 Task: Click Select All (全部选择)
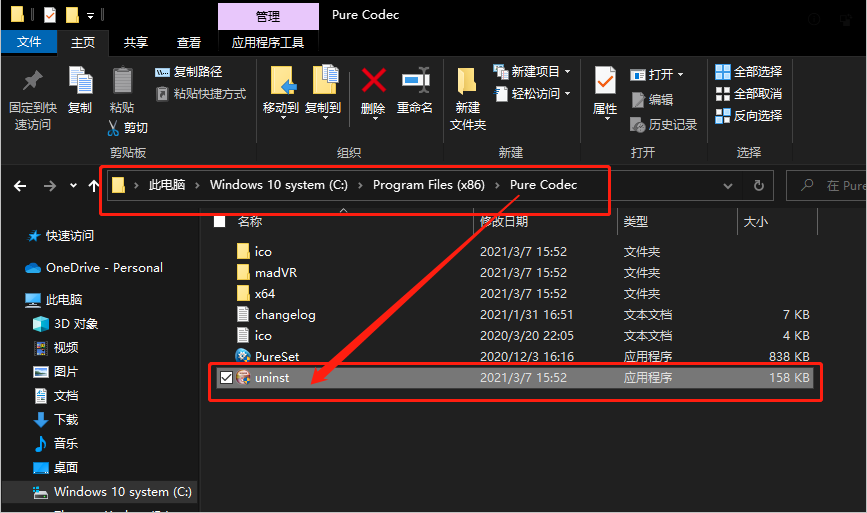(749, 72)
